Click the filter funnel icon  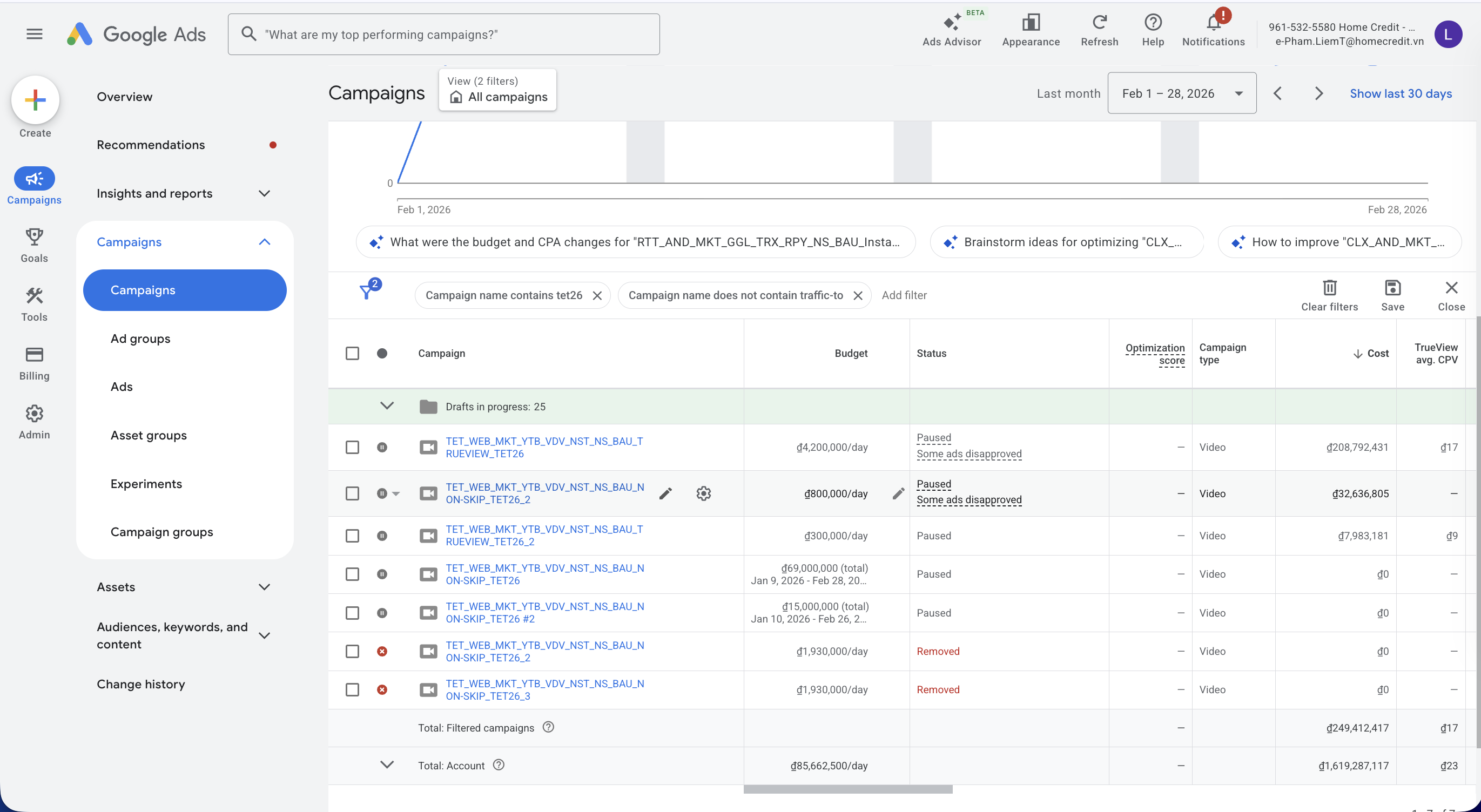coord(367,292)
